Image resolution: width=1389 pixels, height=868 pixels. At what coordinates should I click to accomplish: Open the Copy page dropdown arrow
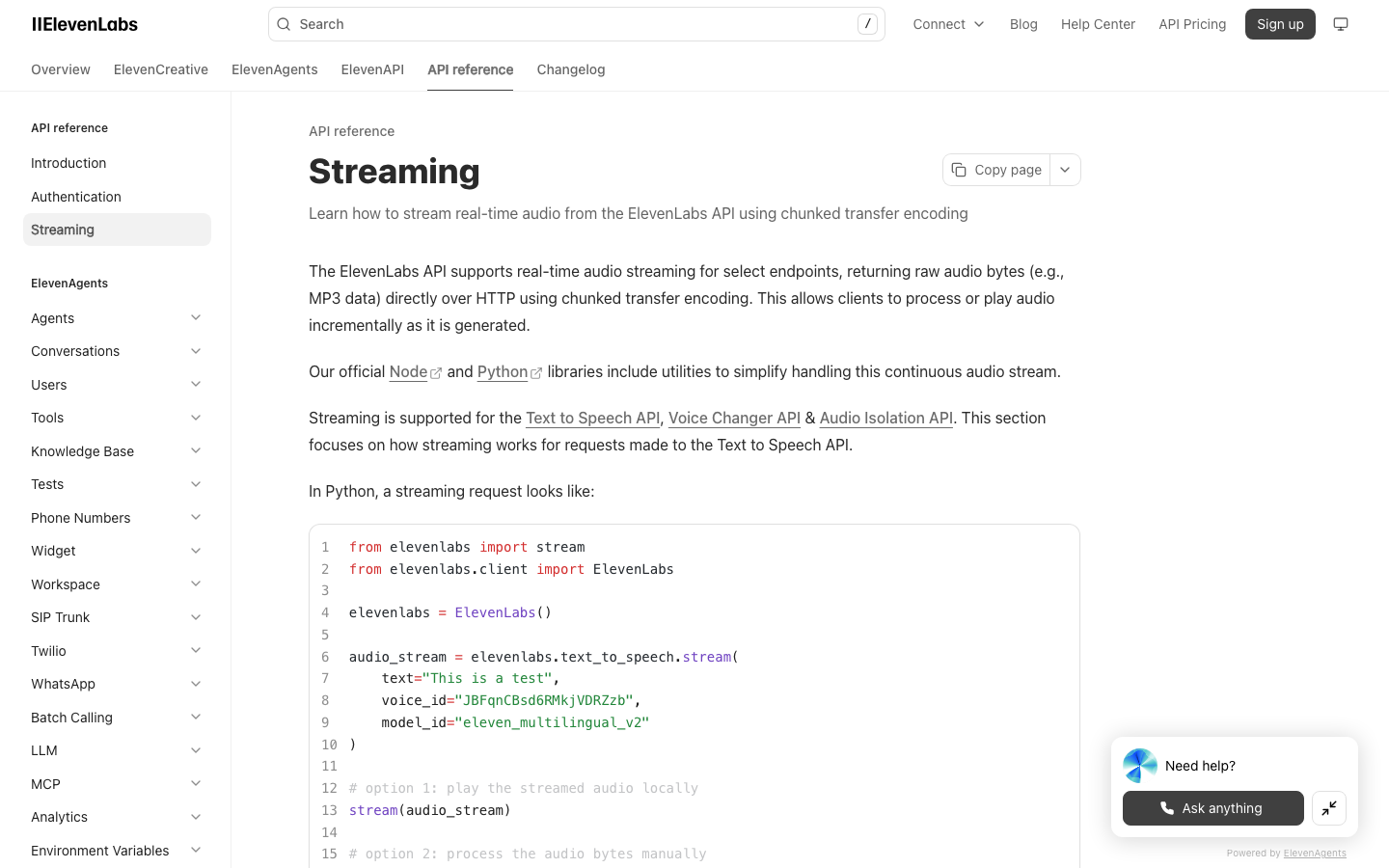coord(1065,170)
